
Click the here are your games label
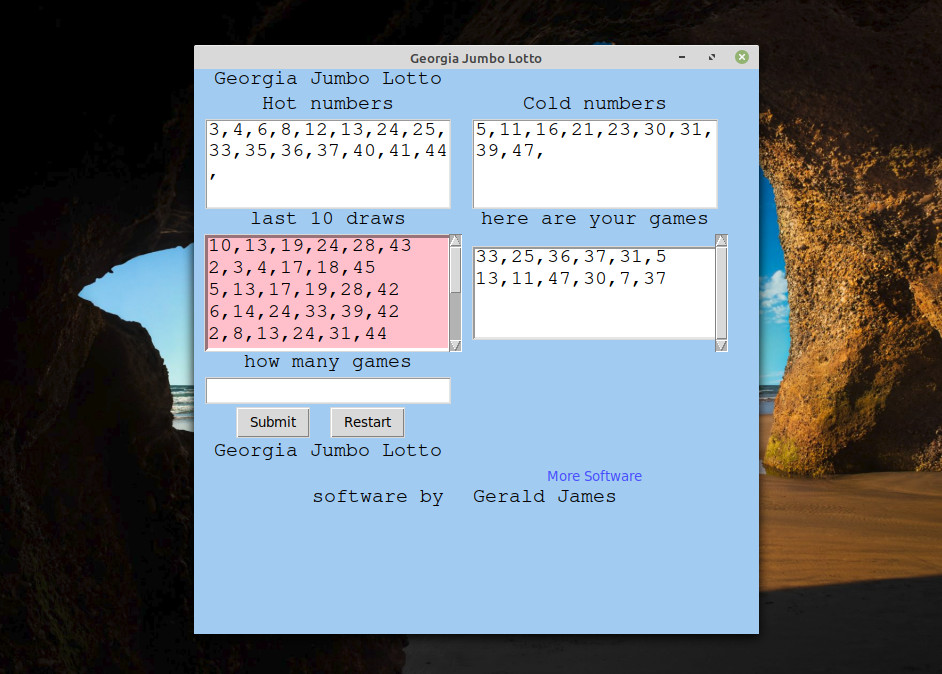[x=594, y=219]
